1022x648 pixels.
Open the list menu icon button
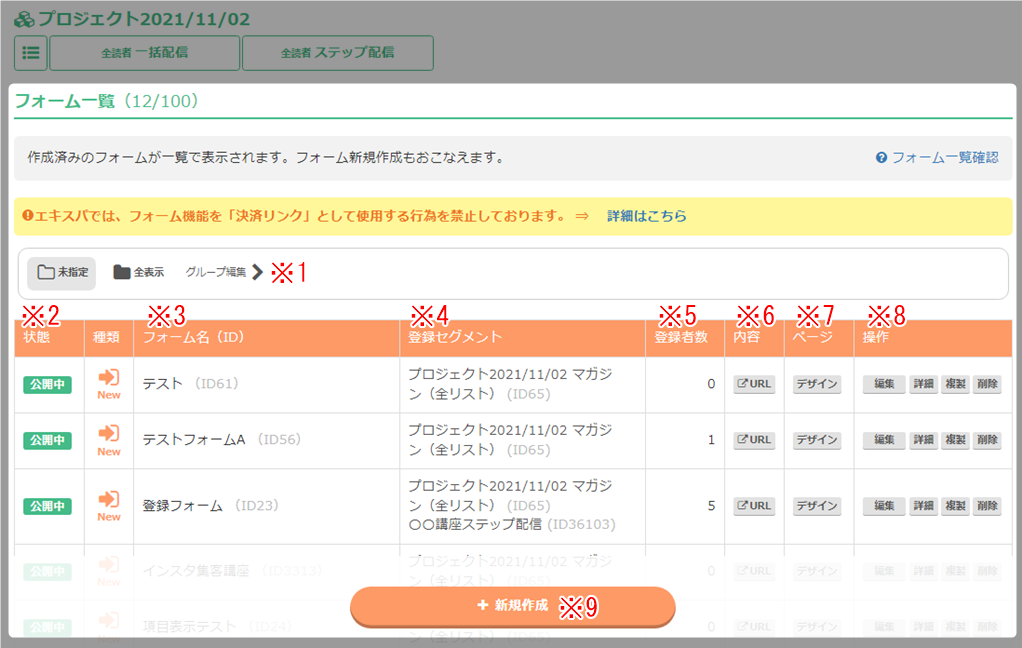coord(30,53)
